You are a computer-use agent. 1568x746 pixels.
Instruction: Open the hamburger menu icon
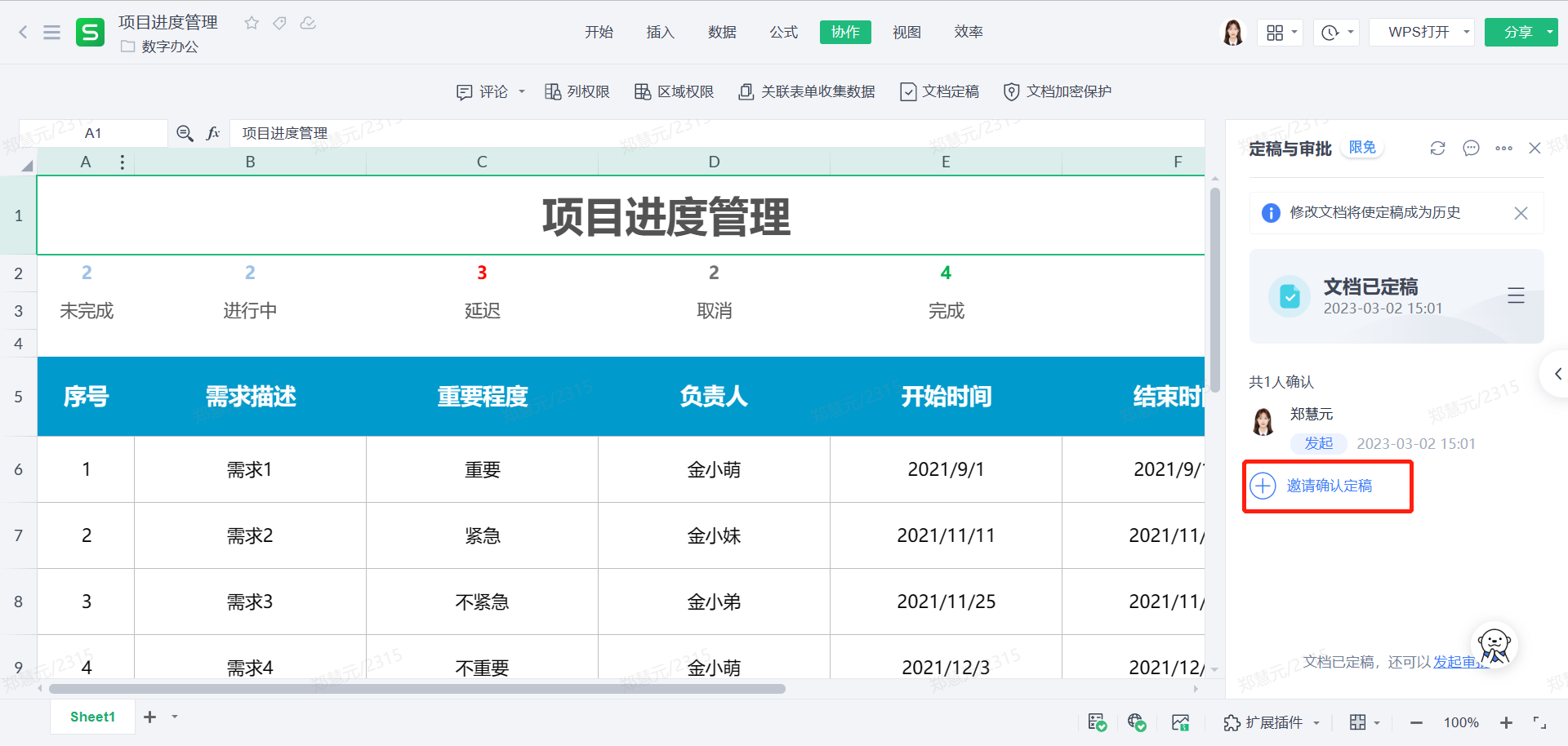tap(51, 33)
